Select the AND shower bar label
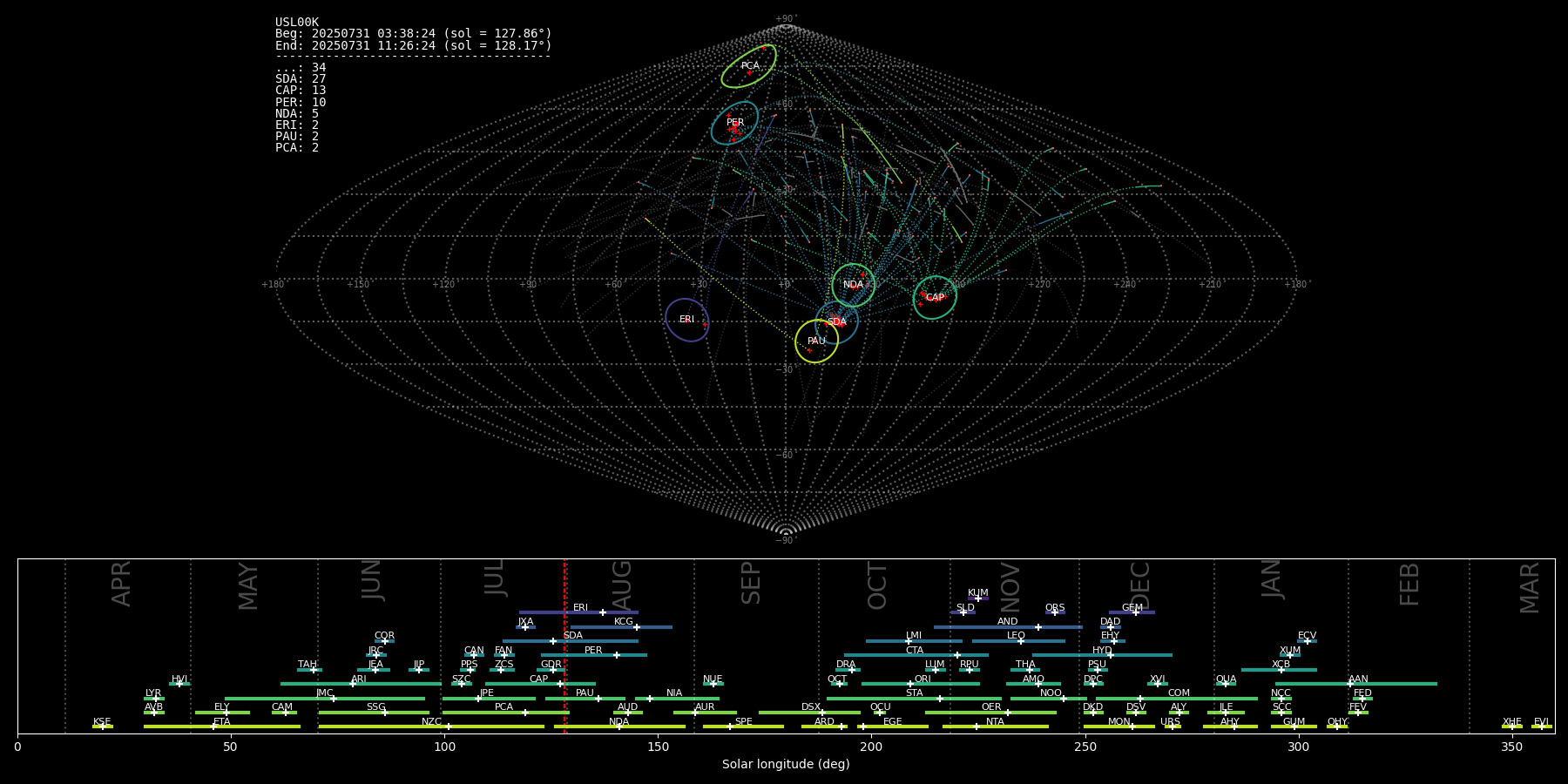Image resolution: width=1568 pixels, height=784 pixels. 1008,622
